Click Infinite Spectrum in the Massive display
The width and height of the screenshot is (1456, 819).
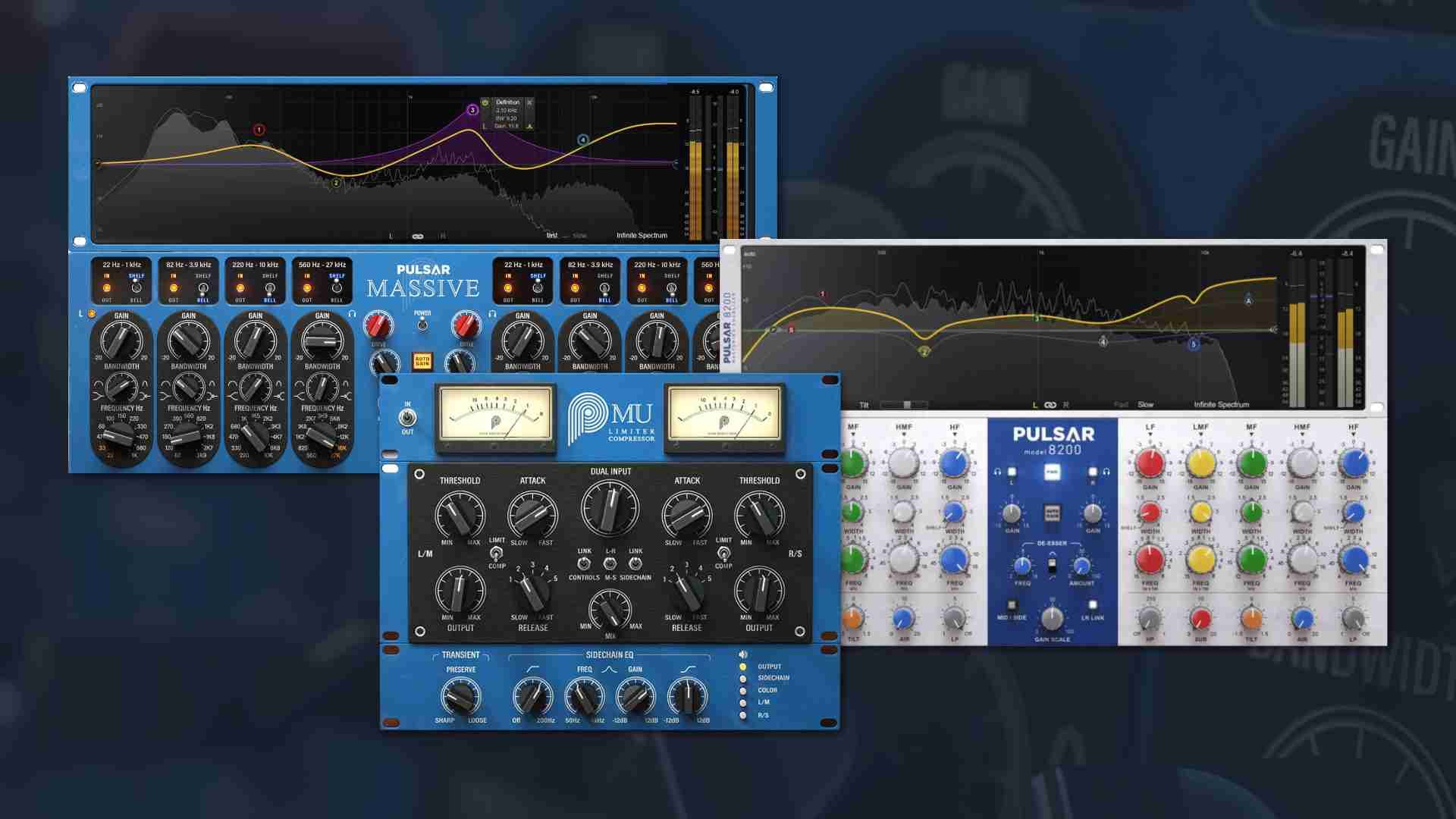[642, 236]
